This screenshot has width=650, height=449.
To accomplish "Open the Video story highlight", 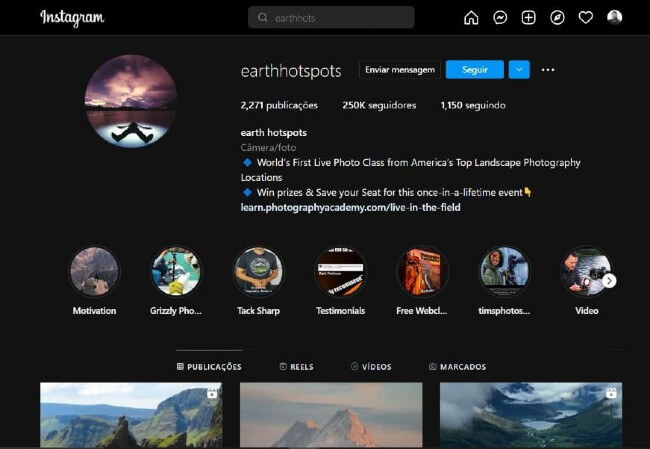I will click(586, 271).
